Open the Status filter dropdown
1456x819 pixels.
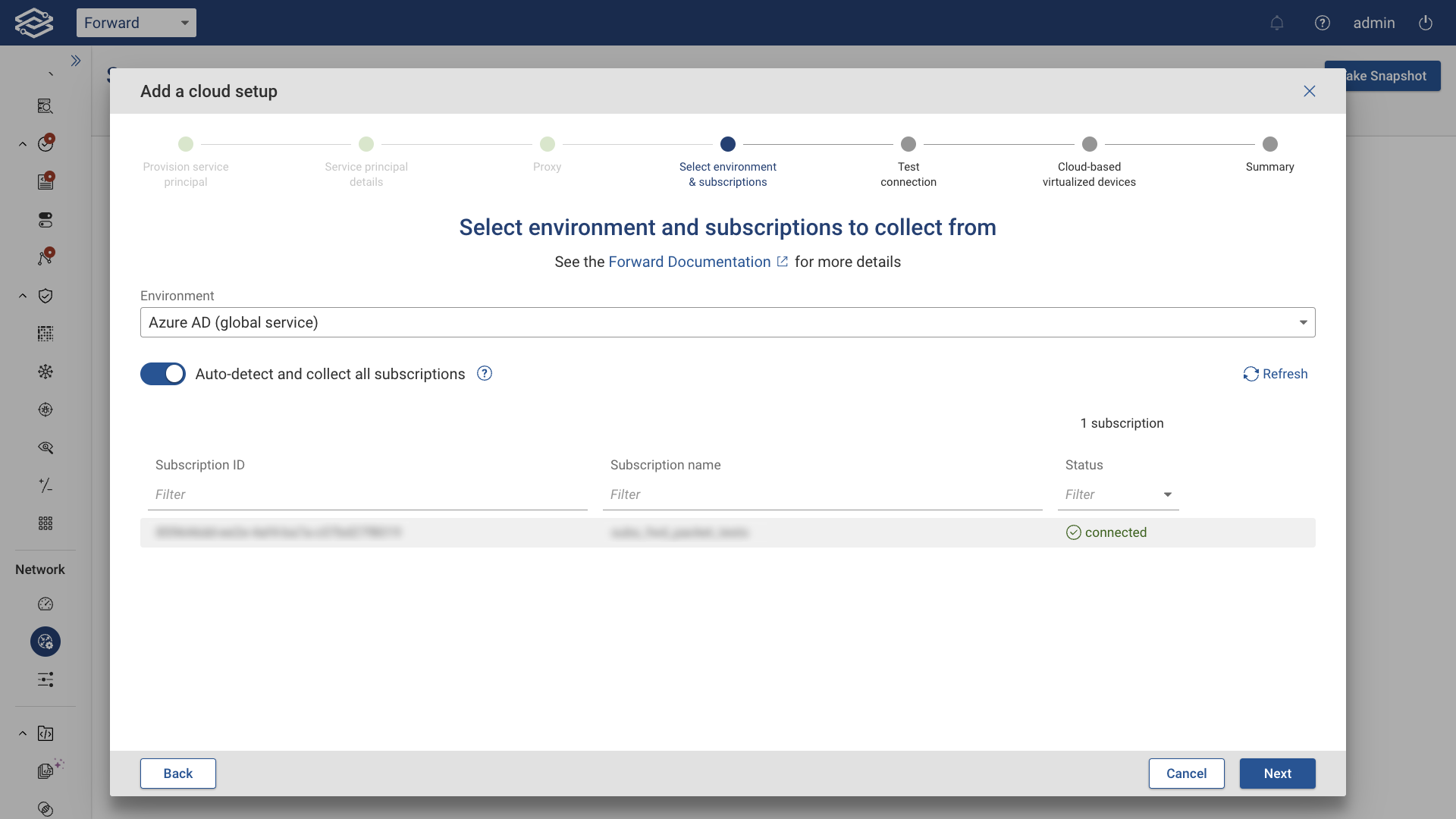point(1167,494)
